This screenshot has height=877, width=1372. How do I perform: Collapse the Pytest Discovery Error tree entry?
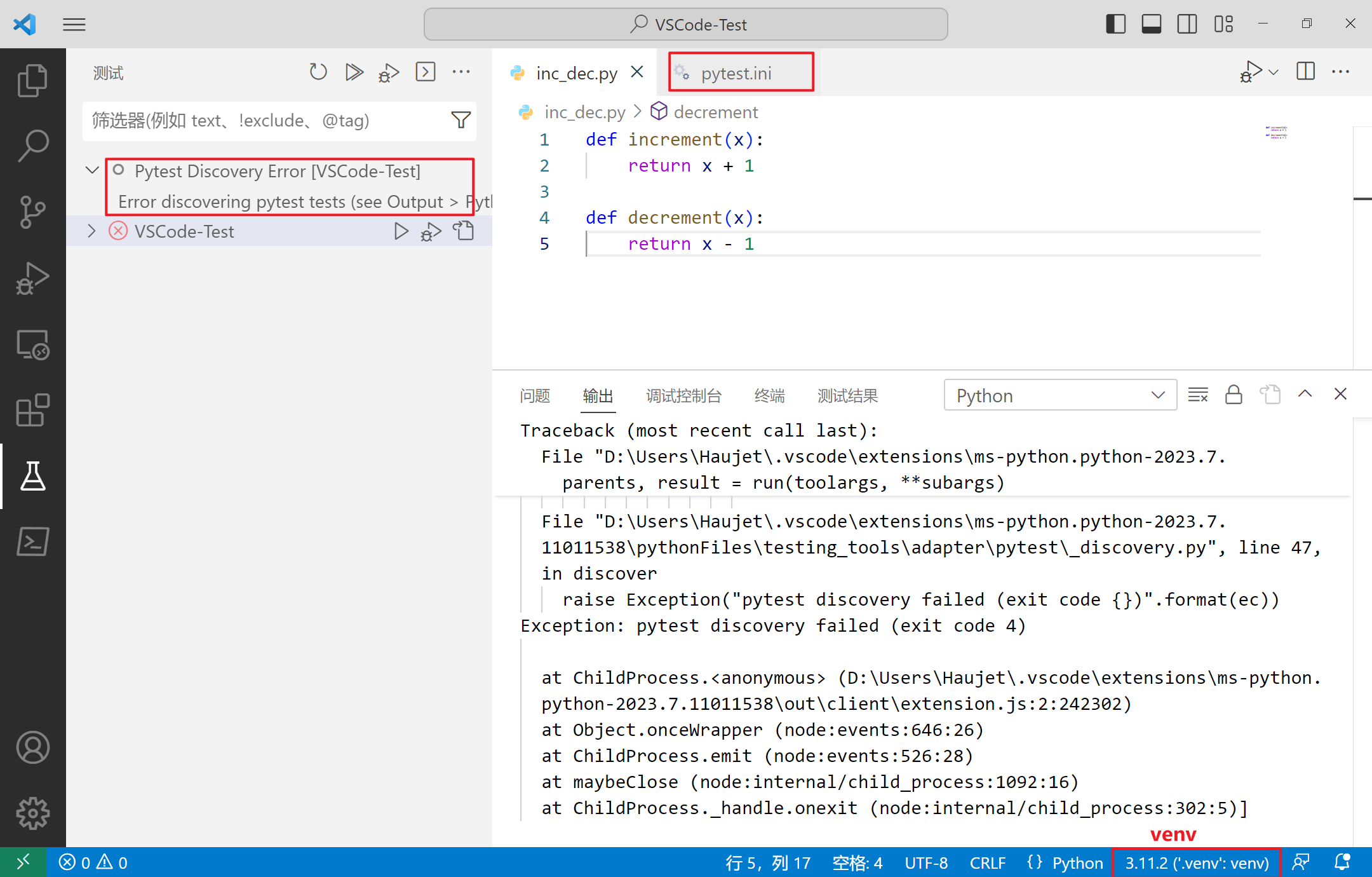pyautogui.click(x=91, y=170)
